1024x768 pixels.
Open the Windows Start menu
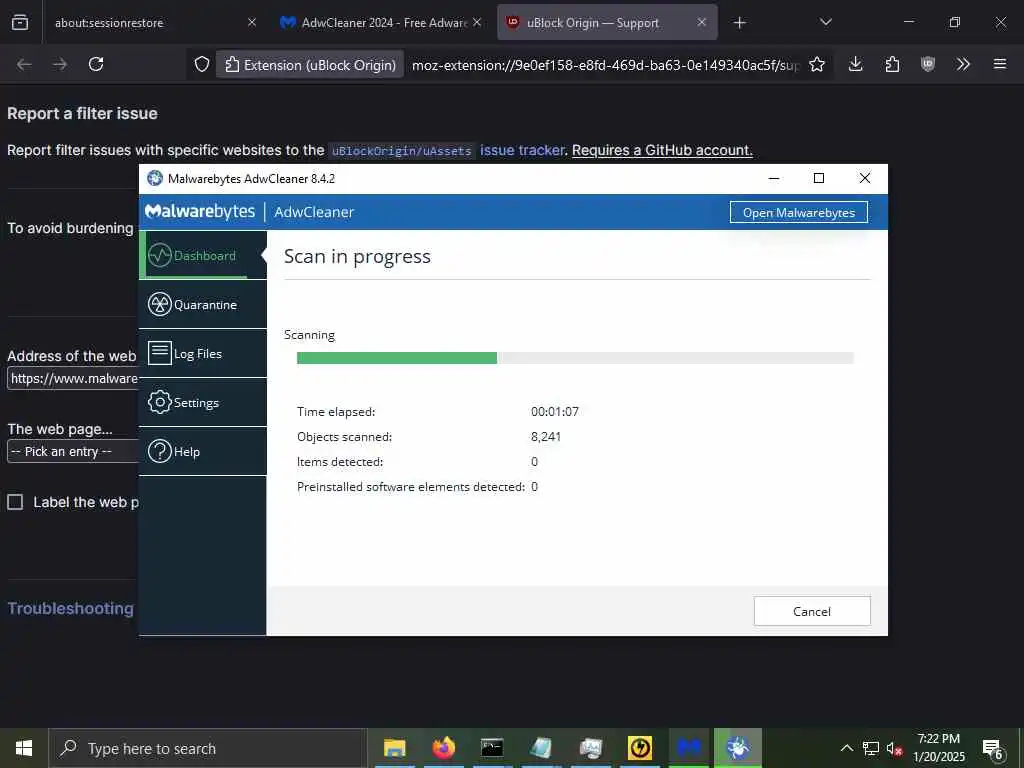point(24,748)
